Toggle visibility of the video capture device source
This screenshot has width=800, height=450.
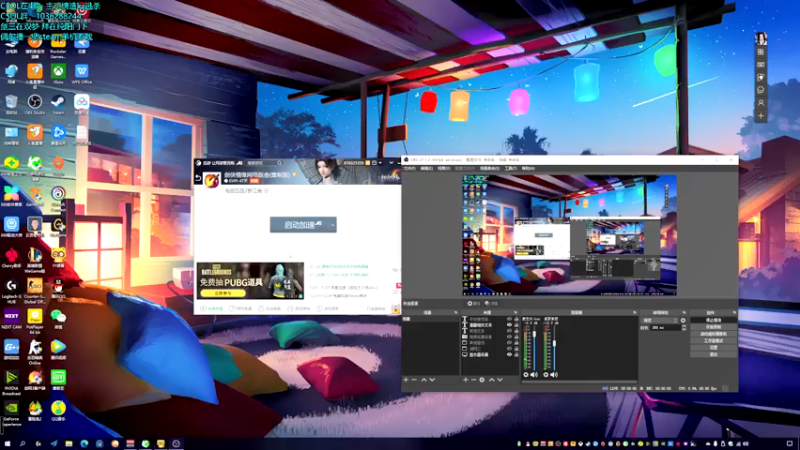(x=509, y=337)
